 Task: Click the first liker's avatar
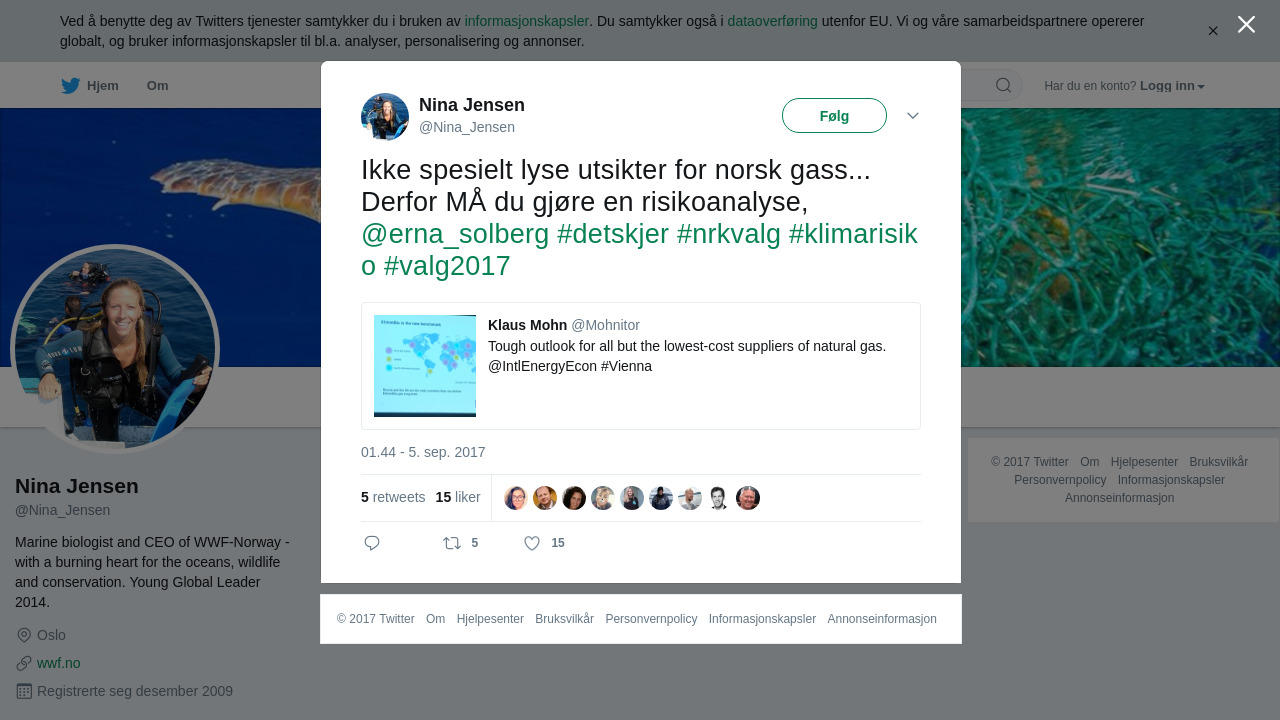point(516,498)
